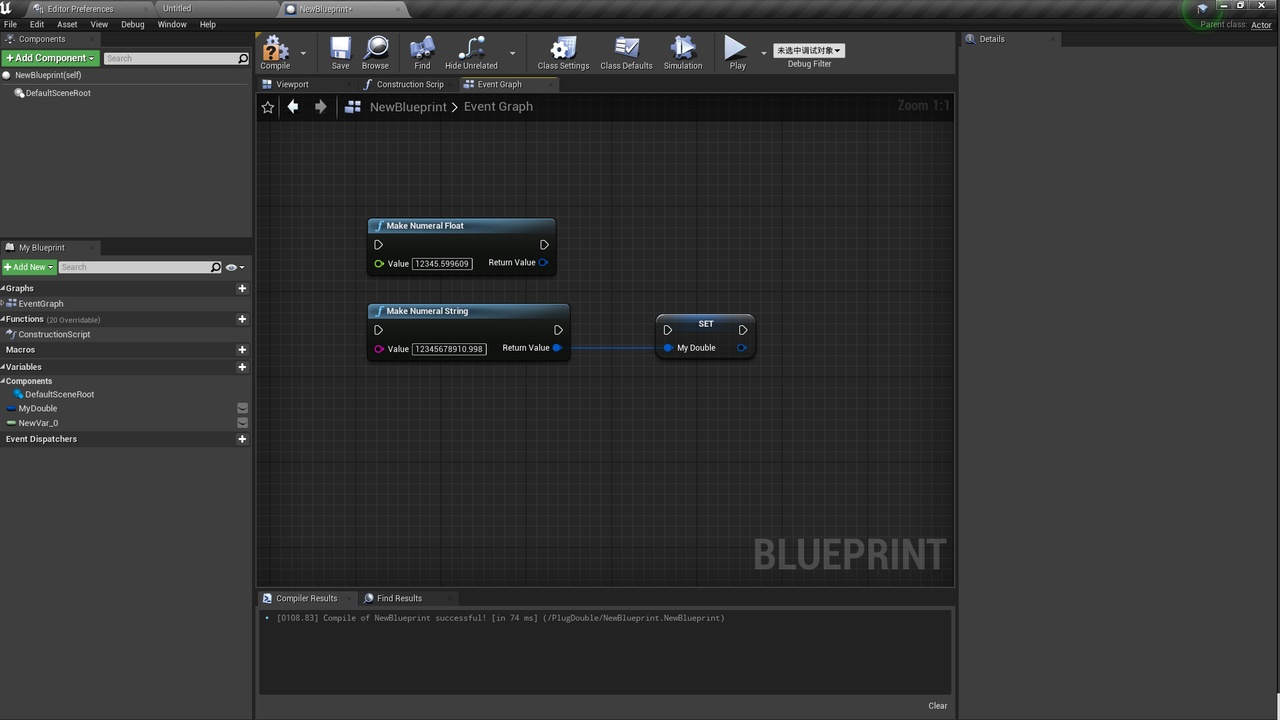Click Return Value pin of Make Numeral Float
Image resolution: width=1280 pixels, height=720 pixels.
point(543,263)
